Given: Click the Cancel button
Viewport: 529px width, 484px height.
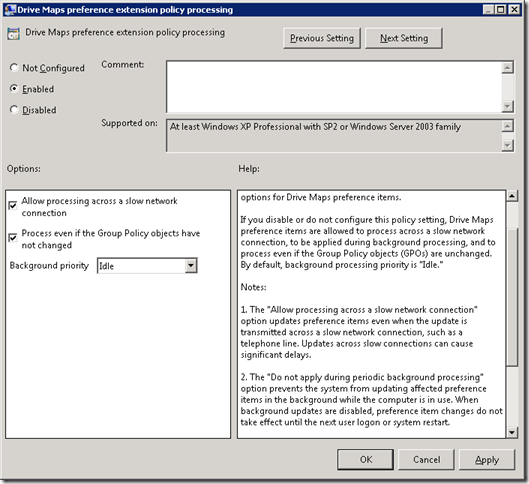Looking at the screenshot, I should pos(426,459).
